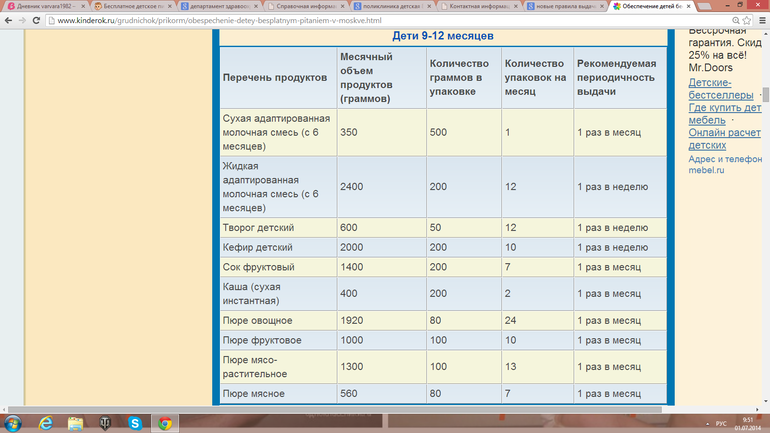Click the 'Творог детский' row label
The height and width of the screenshot is (433, 770).
tap(258, 228)
